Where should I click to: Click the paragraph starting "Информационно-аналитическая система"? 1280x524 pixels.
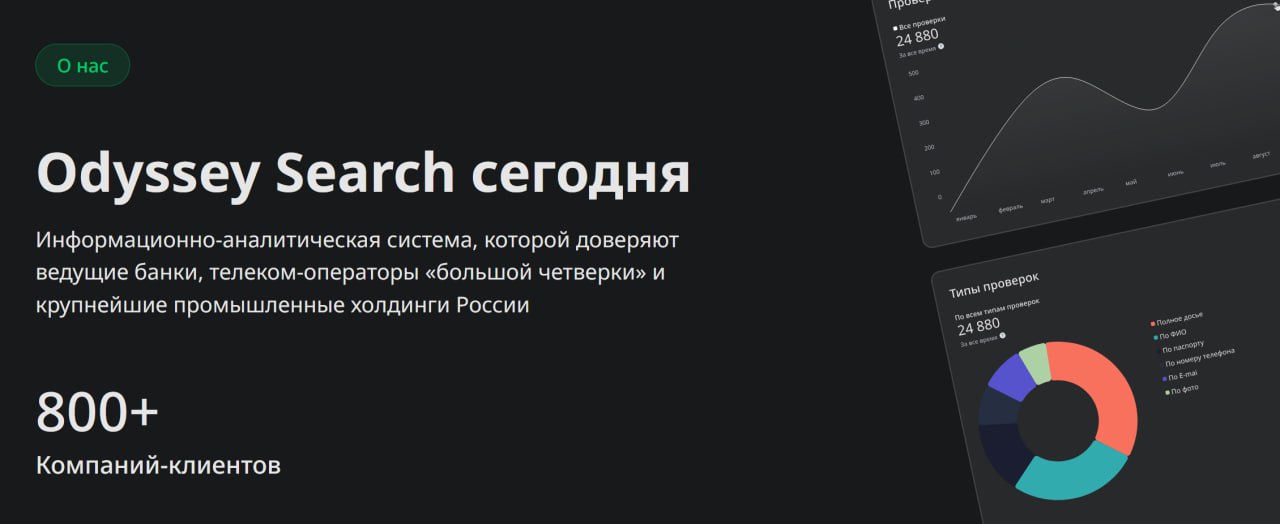(x=357, y=272)
